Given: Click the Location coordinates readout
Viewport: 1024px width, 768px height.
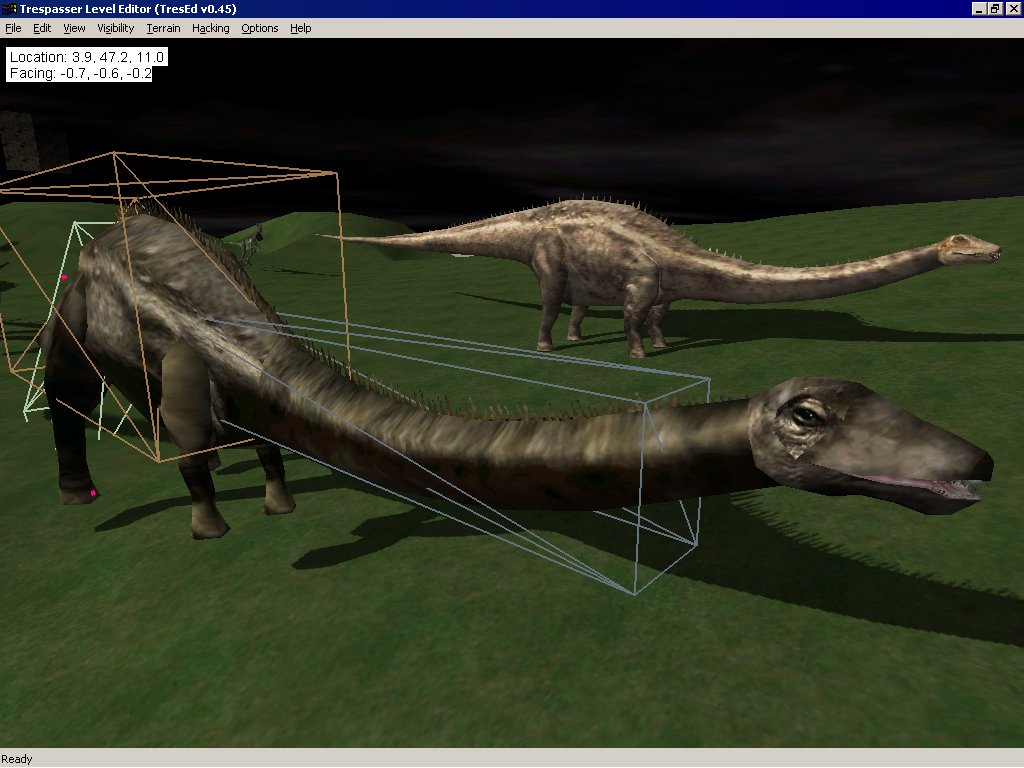Looking at the screenshot, I should [x=87, y=57].
